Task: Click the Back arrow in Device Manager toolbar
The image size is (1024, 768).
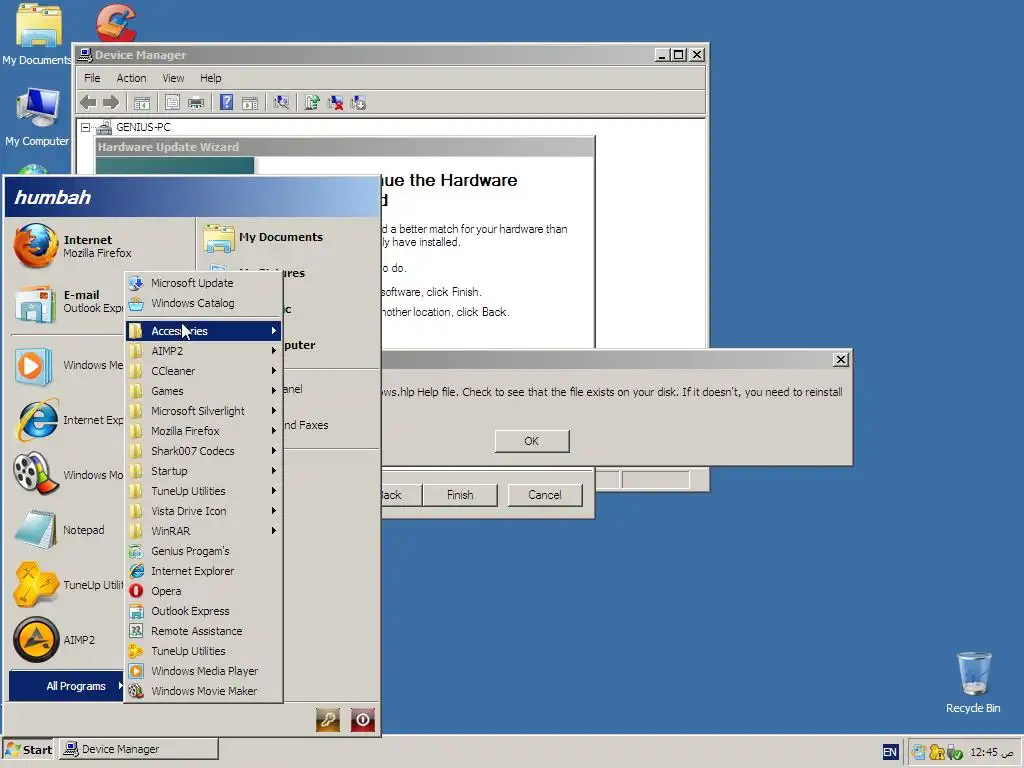Action: pos(88,103)
